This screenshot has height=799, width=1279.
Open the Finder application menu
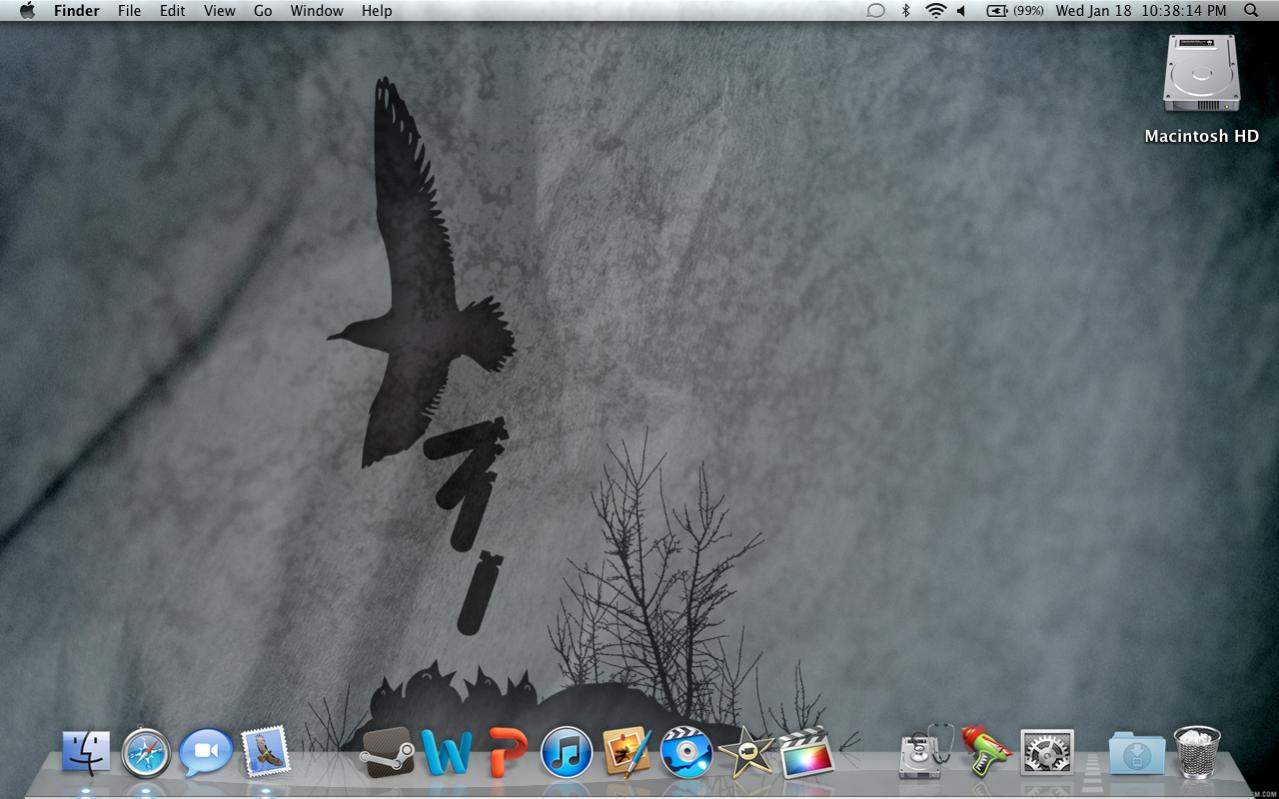(76, 11)
